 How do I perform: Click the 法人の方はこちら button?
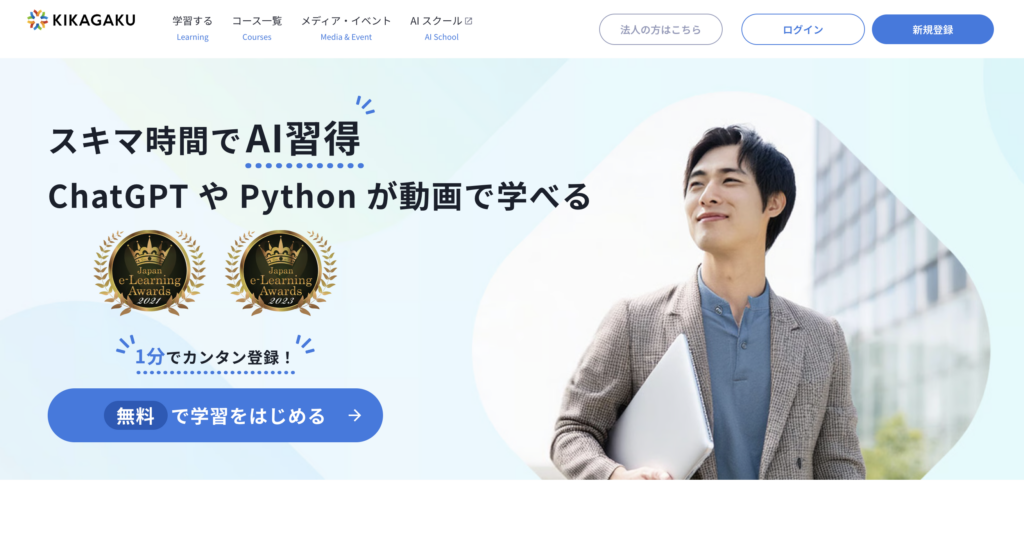pos(661,29)
